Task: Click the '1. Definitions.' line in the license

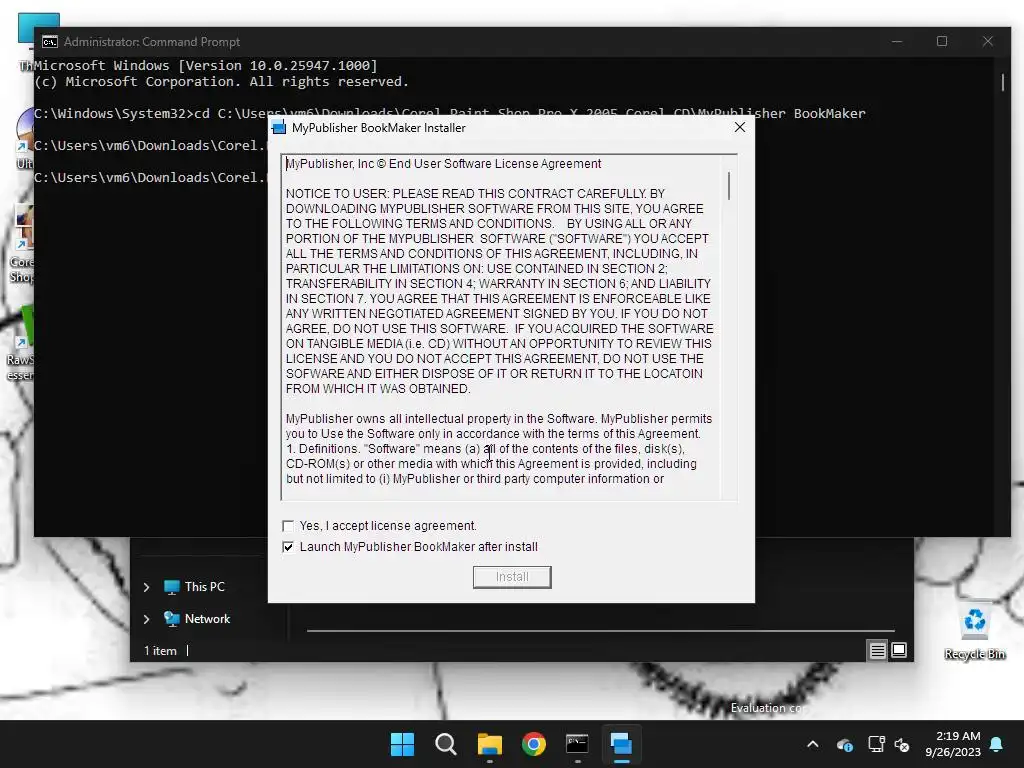Action: coord(485,449)
